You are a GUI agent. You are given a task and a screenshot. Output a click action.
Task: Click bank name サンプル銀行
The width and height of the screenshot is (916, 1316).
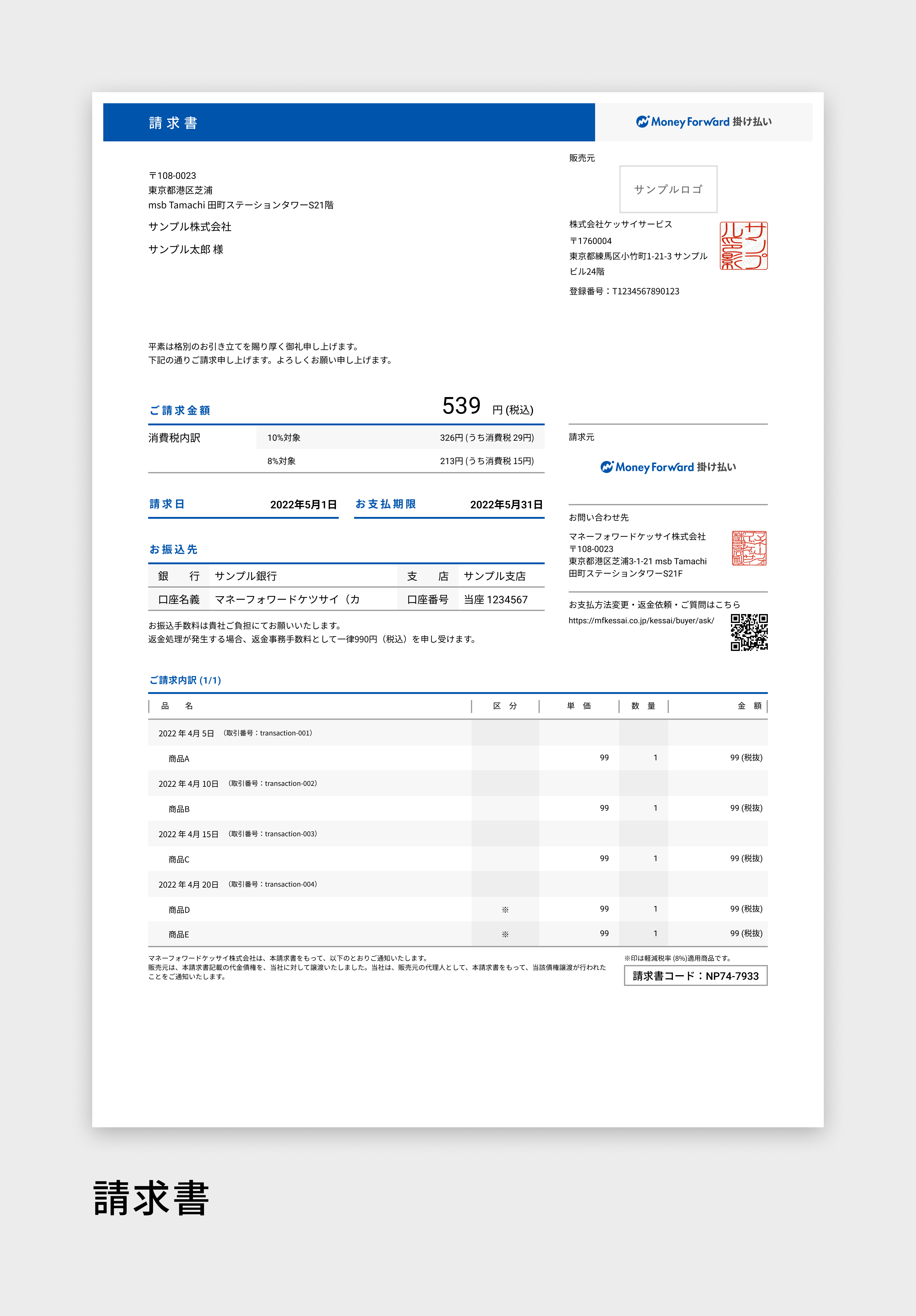point(246,576)
